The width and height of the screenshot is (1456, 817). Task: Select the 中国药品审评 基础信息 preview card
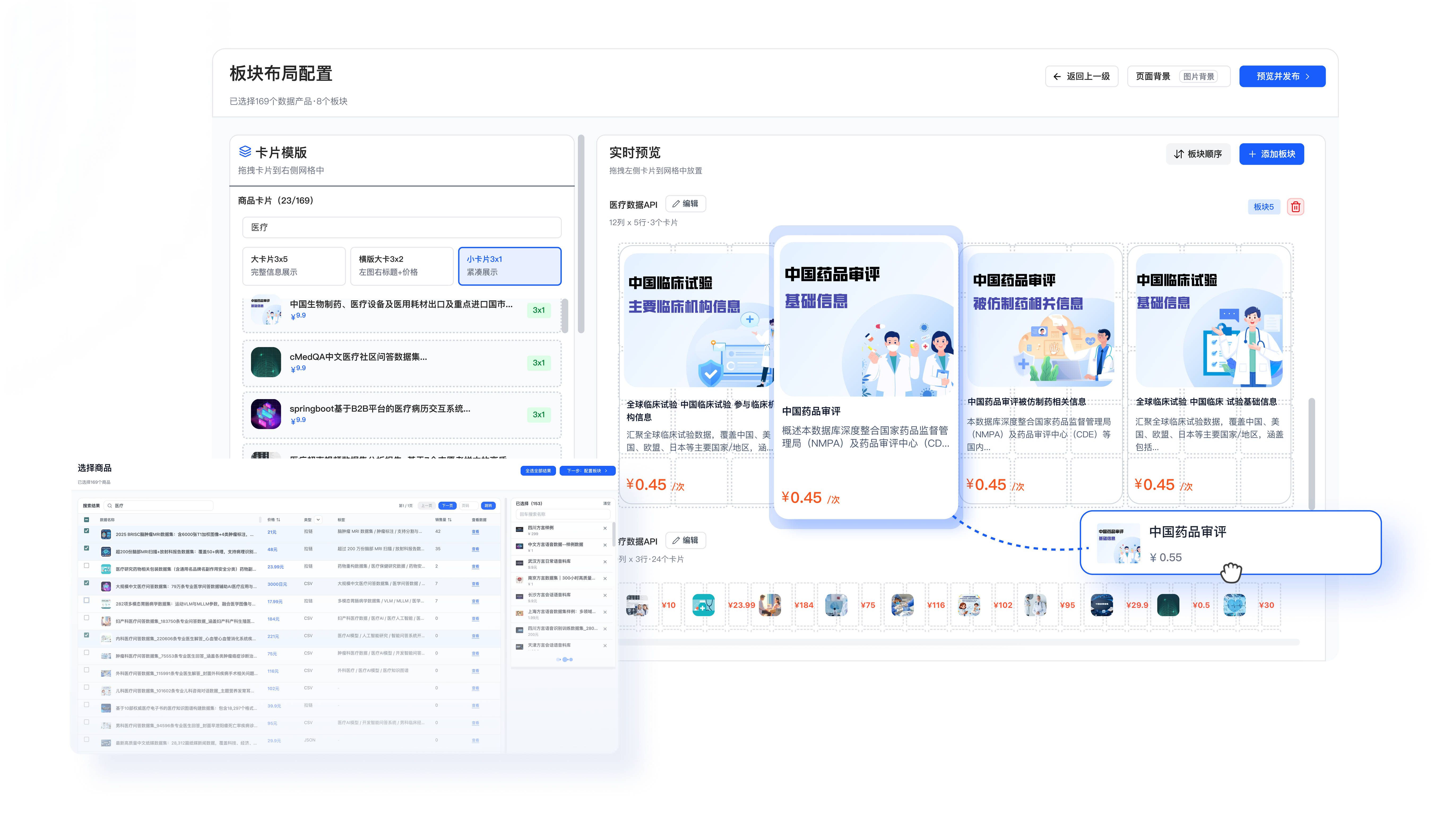865,377
